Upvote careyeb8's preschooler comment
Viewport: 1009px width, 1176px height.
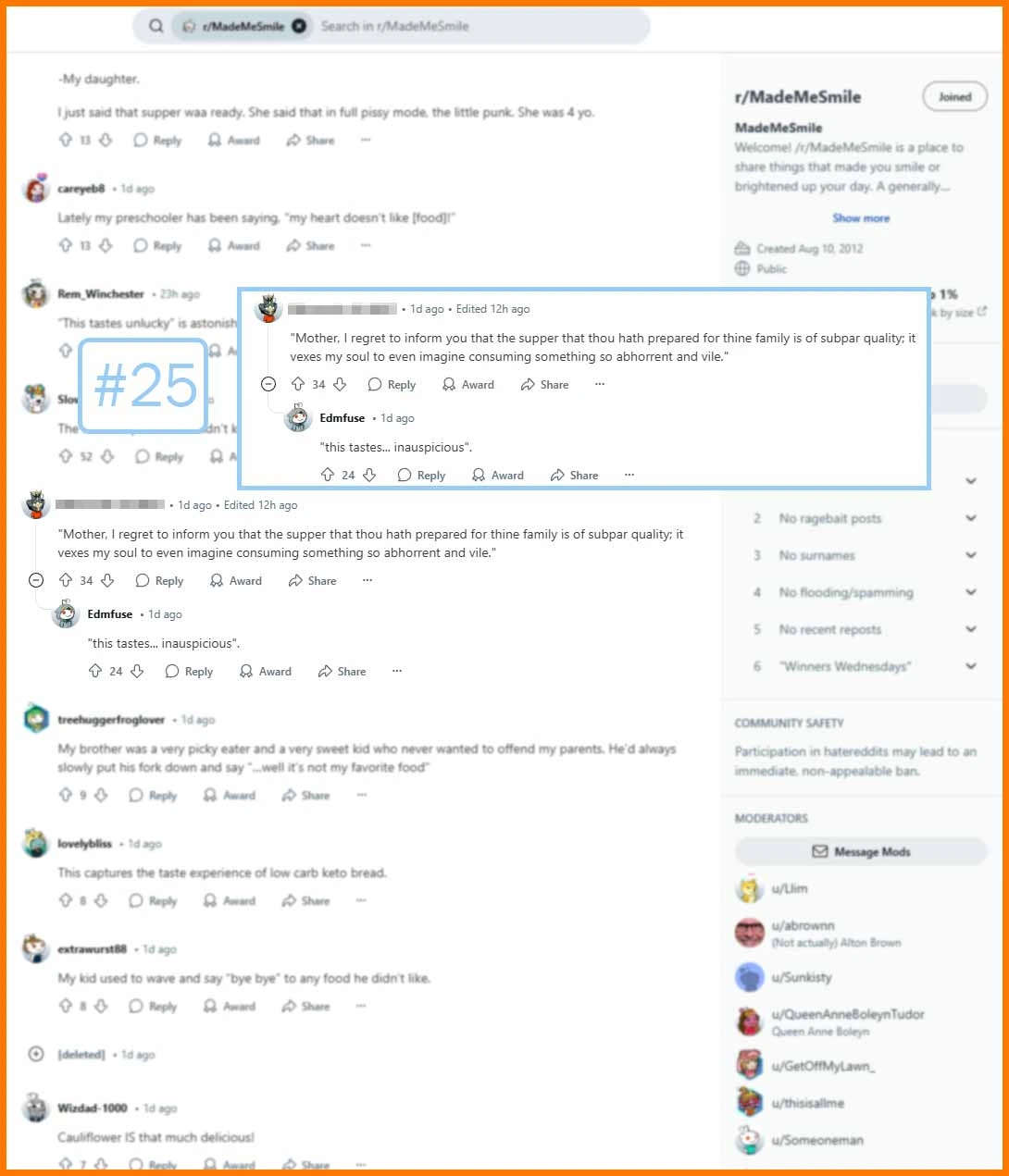(x=66, y=245)
